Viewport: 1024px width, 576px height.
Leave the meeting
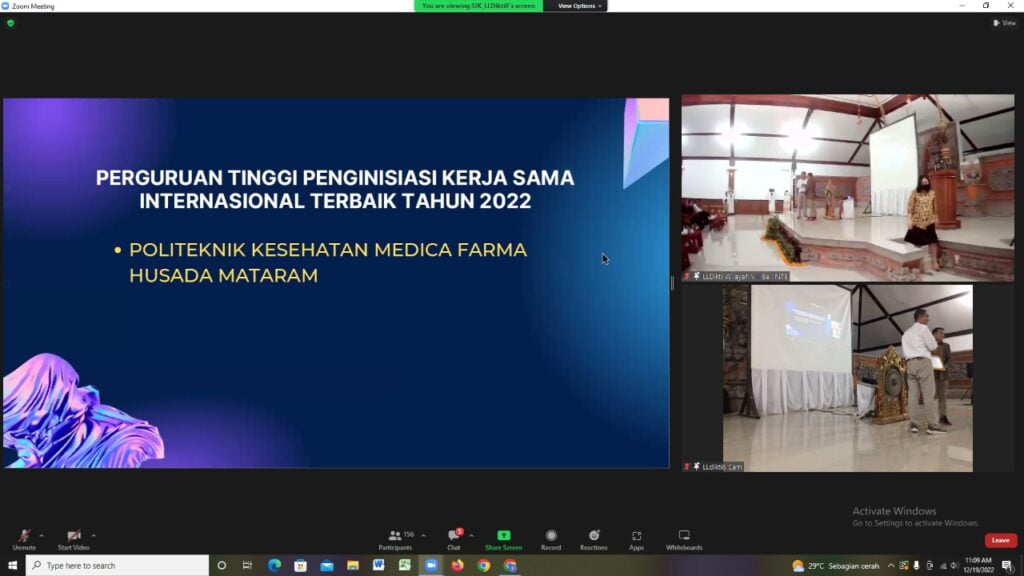1000,540
